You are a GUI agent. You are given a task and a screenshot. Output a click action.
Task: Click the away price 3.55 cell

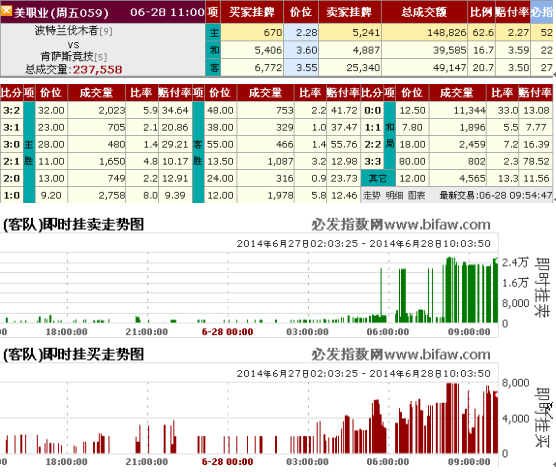point(301,67)
